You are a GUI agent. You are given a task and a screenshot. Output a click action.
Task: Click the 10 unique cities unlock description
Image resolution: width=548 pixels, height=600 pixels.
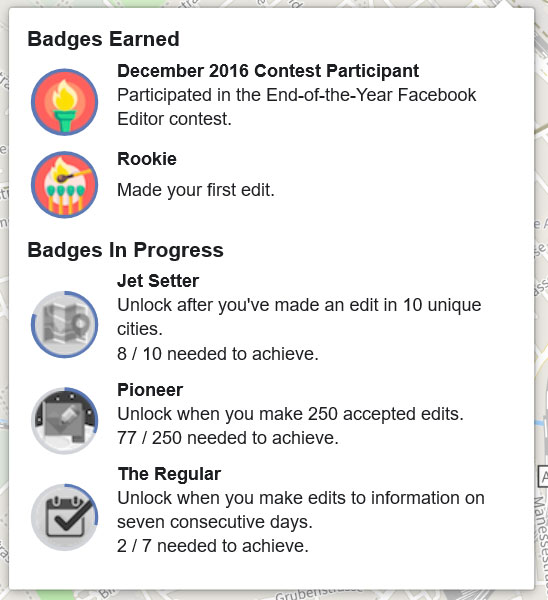(299, 317)
